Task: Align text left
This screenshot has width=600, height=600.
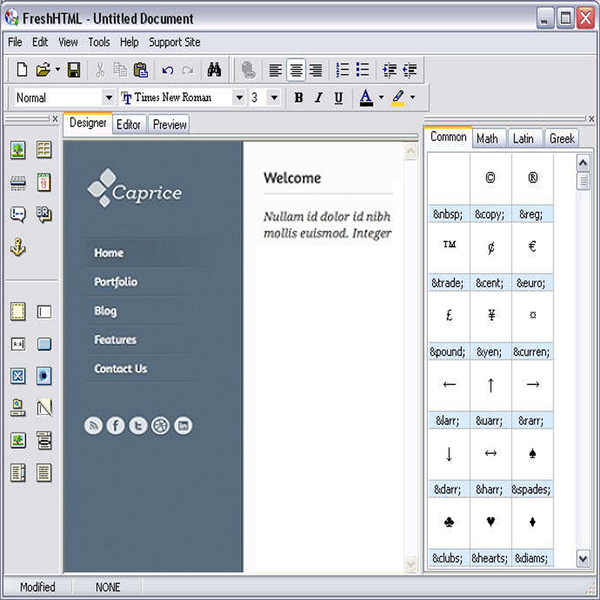Action: (276, 70)
